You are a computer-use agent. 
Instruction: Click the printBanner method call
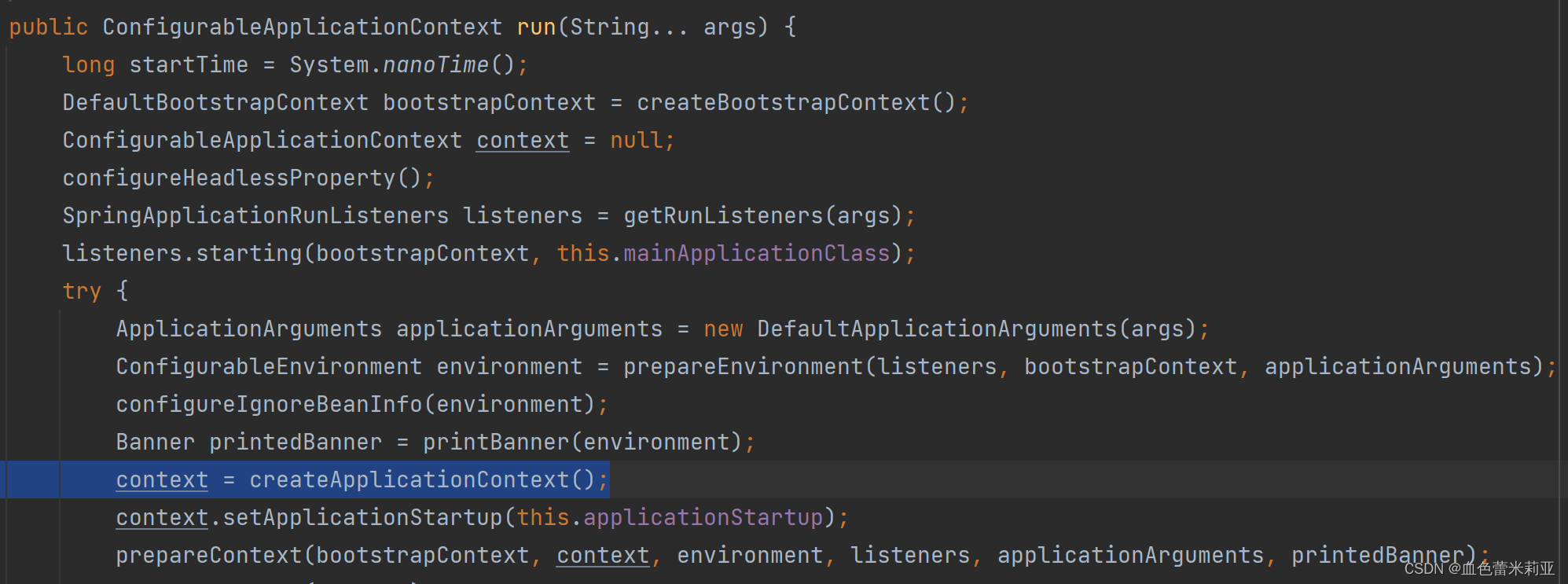tap(496, 442)
